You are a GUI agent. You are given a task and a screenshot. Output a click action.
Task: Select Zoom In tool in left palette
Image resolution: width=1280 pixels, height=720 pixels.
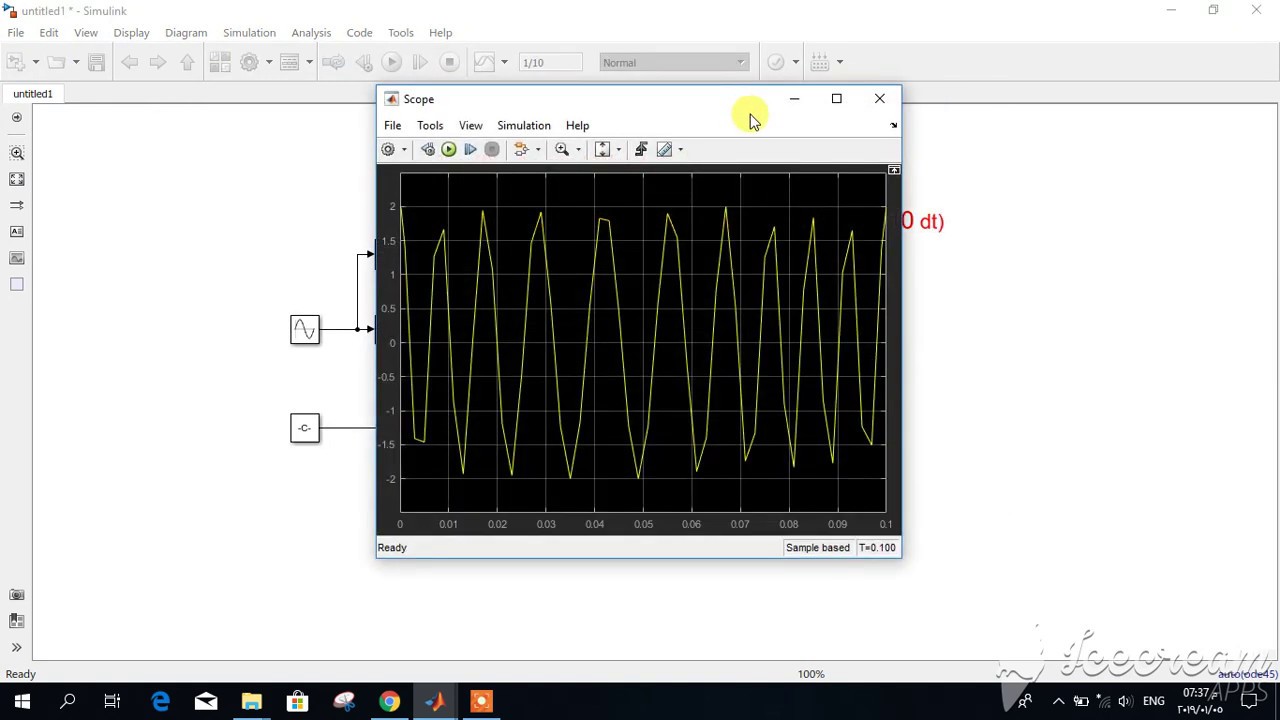[16, 153]
